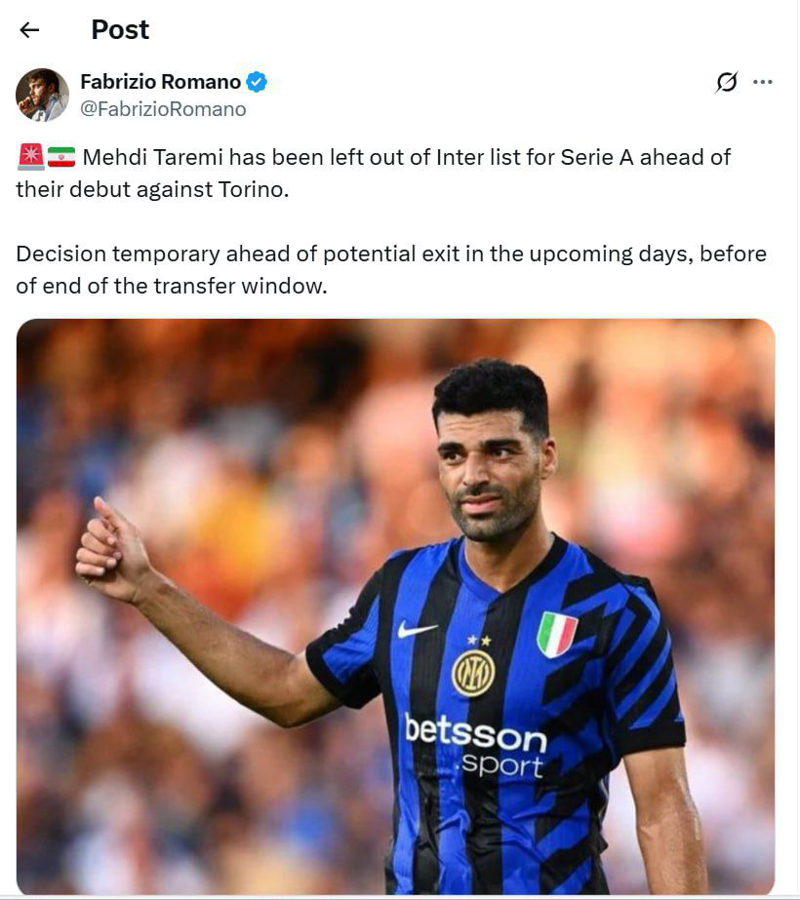
Task: Open Grok explain-this-post icon
Action: pos(727,82)
